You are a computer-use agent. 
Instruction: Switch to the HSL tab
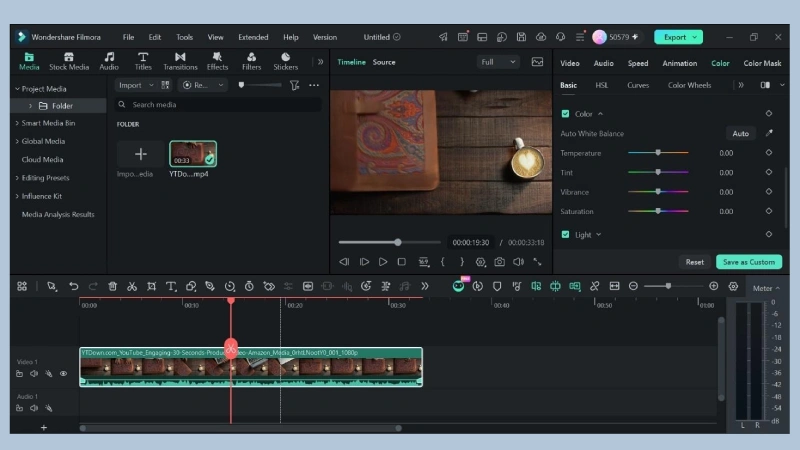(602, 85)
